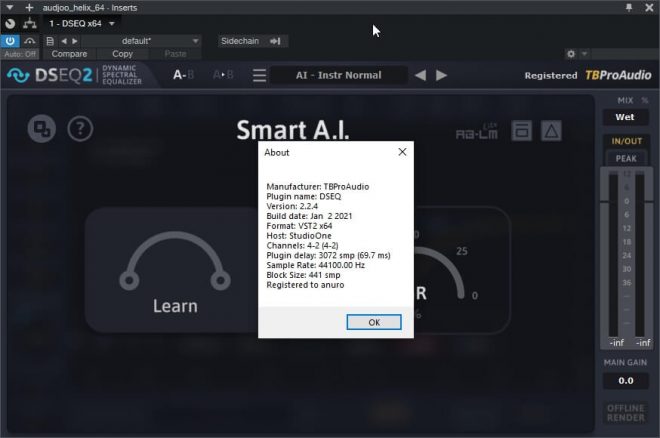Click OK in the About dialog

(374, 322)
